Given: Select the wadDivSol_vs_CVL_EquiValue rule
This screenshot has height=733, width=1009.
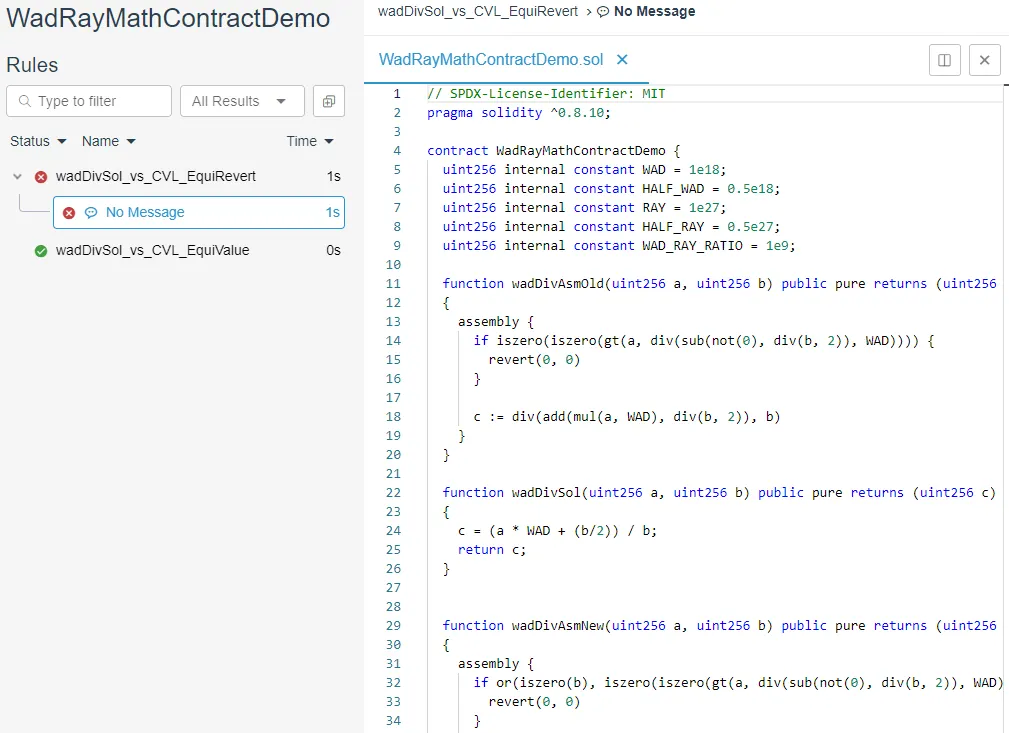Looking at the screenshot, I should pos(153,251).
